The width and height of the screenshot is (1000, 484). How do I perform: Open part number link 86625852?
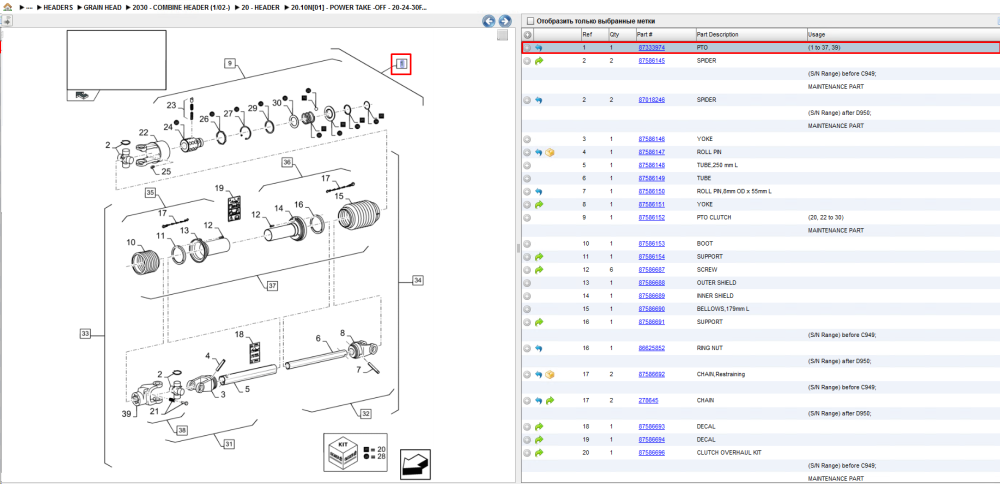tap(652, 348)
